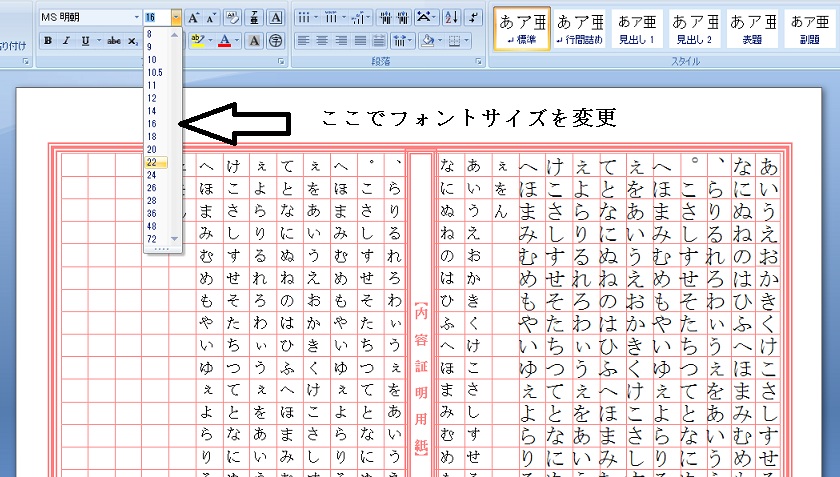Click the red font color button

223,40
